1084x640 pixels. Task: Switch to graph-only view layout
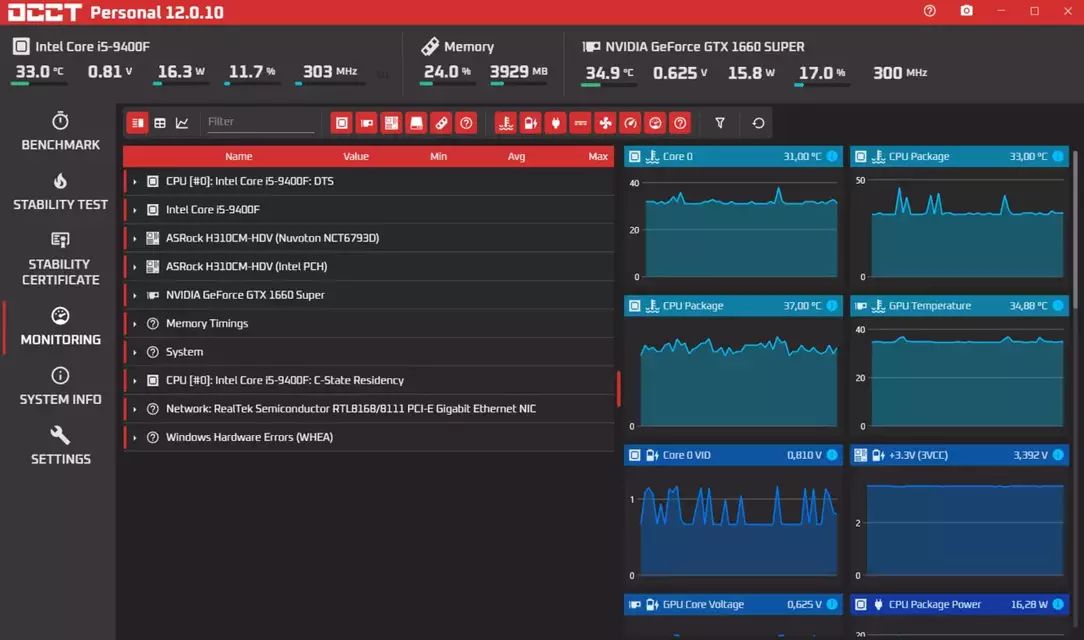pyautogui.click(x=182, y=123)
